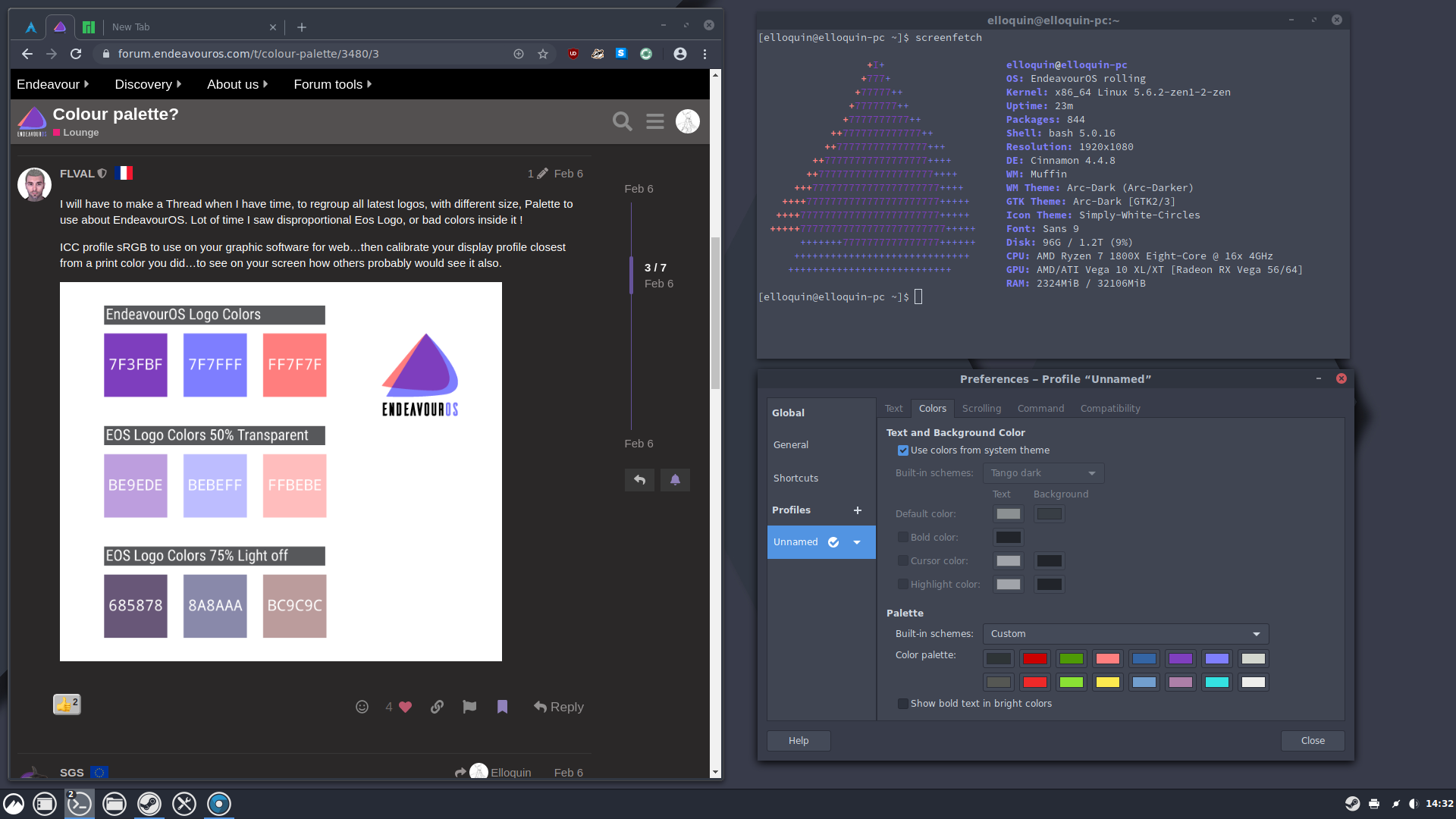Click the Close button in Preferences

(1313, 741)
